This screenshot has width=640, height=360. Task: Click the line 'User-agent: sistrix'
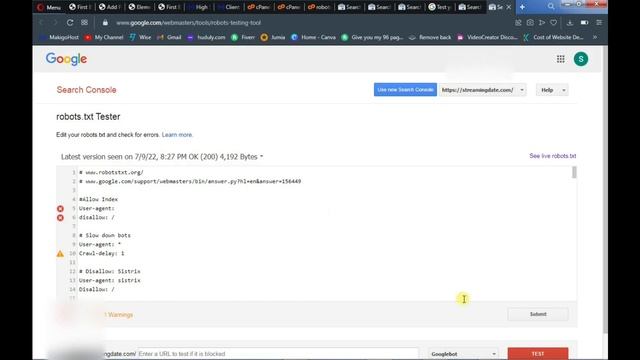110,280
